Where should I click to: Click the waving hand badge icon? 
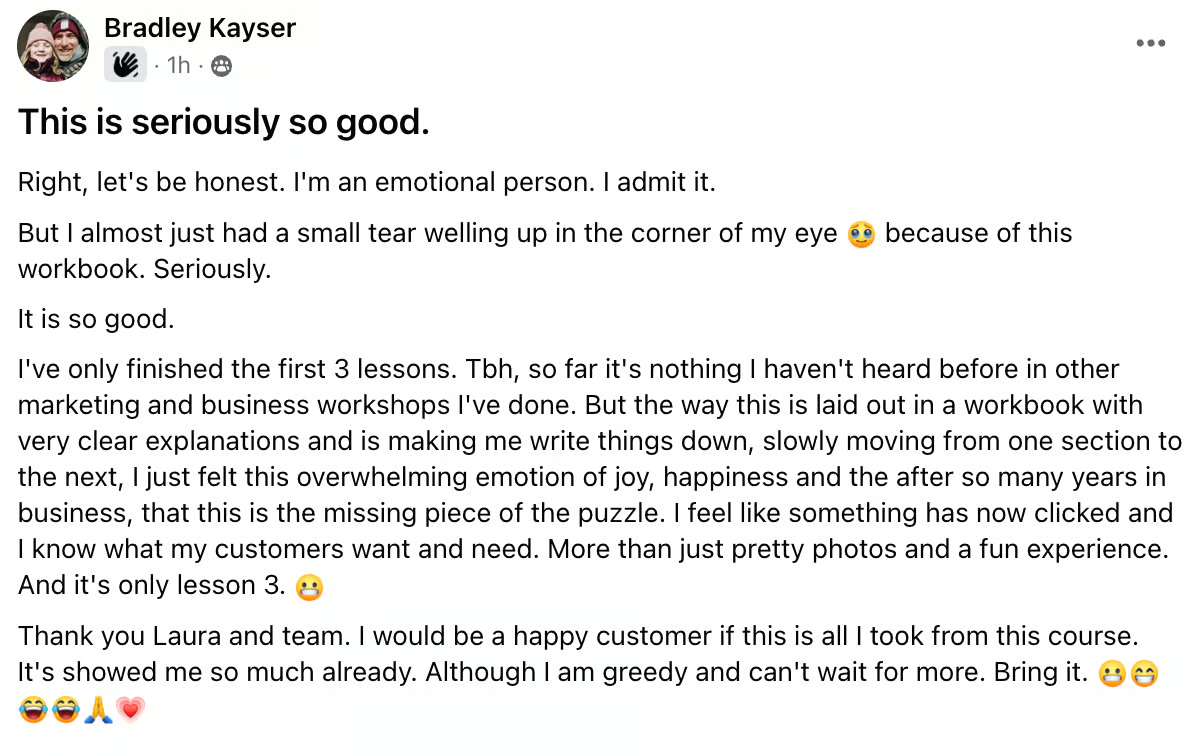tap(125, 65)
